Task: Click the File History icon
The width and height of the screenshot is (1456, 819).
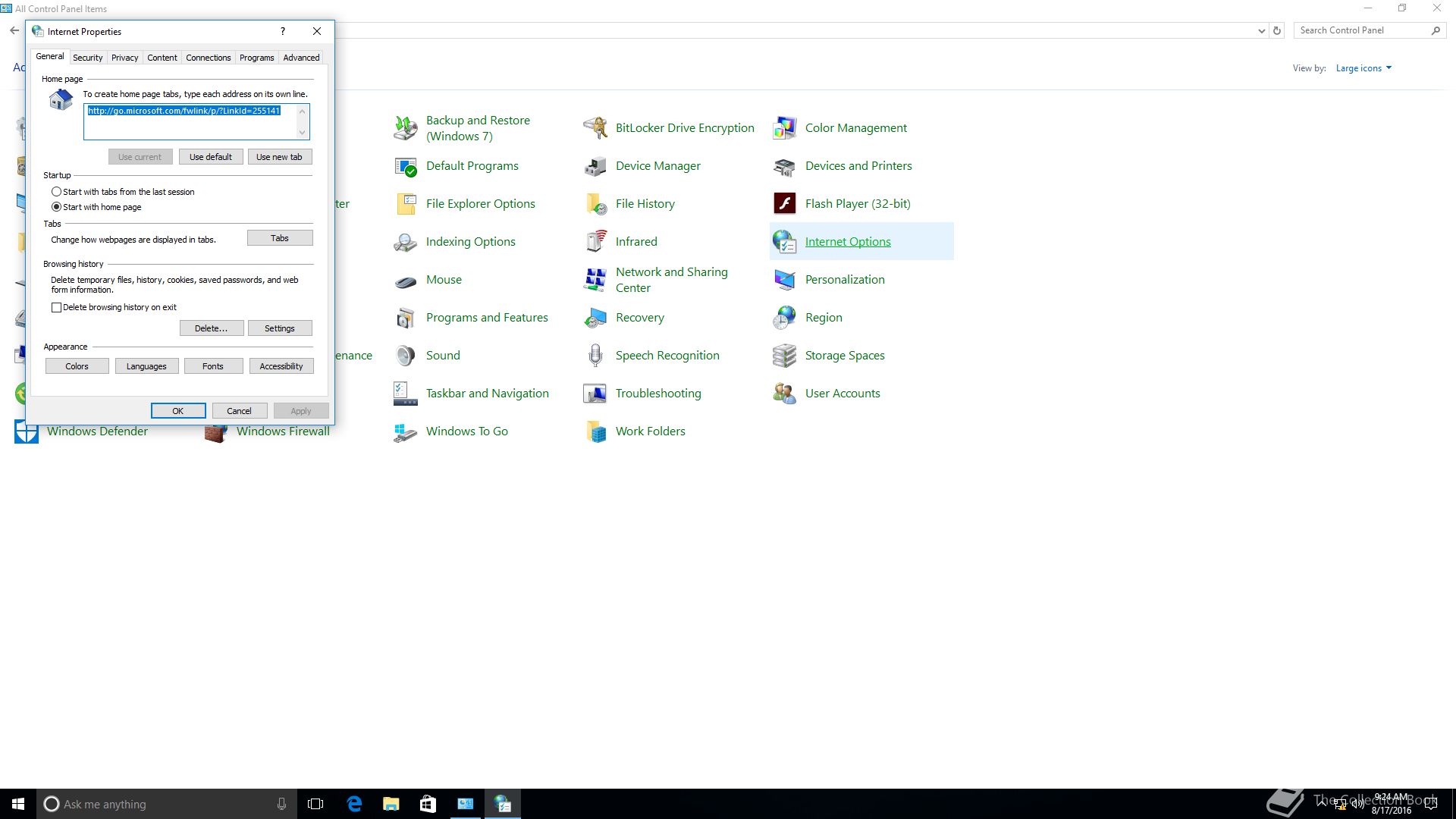Action: coord(595,204)
